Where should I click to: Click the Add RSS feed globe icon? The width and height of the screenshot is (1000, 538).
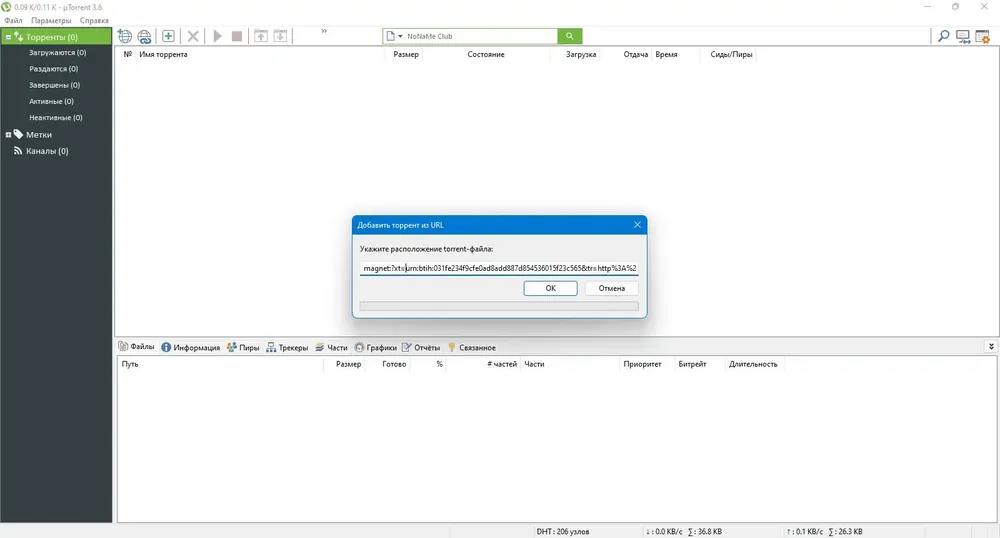145,36
